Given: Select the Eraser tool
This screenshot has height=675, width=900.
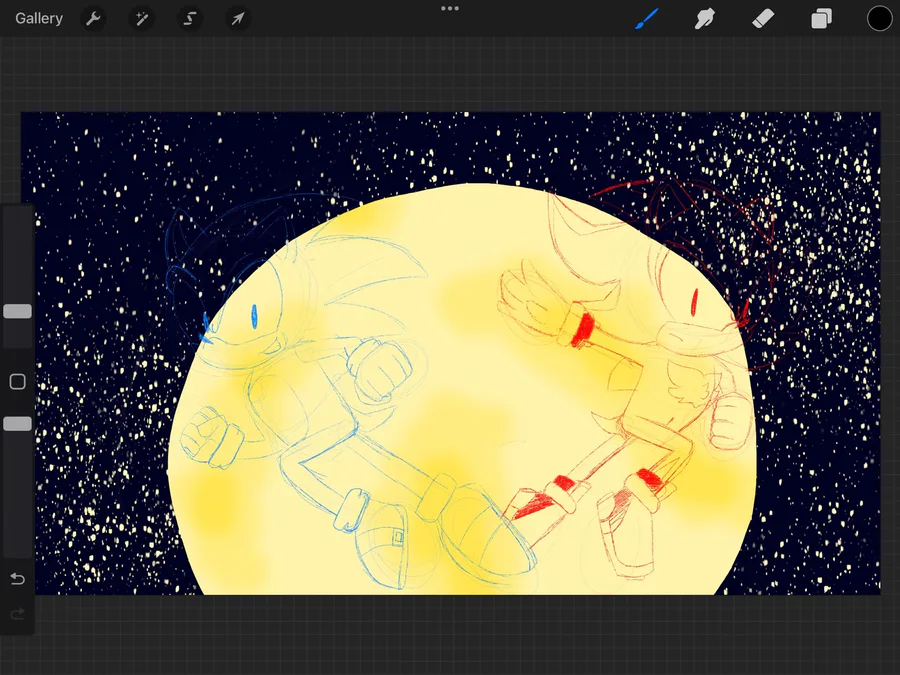Looking at the screenshot, I should 763,18.
